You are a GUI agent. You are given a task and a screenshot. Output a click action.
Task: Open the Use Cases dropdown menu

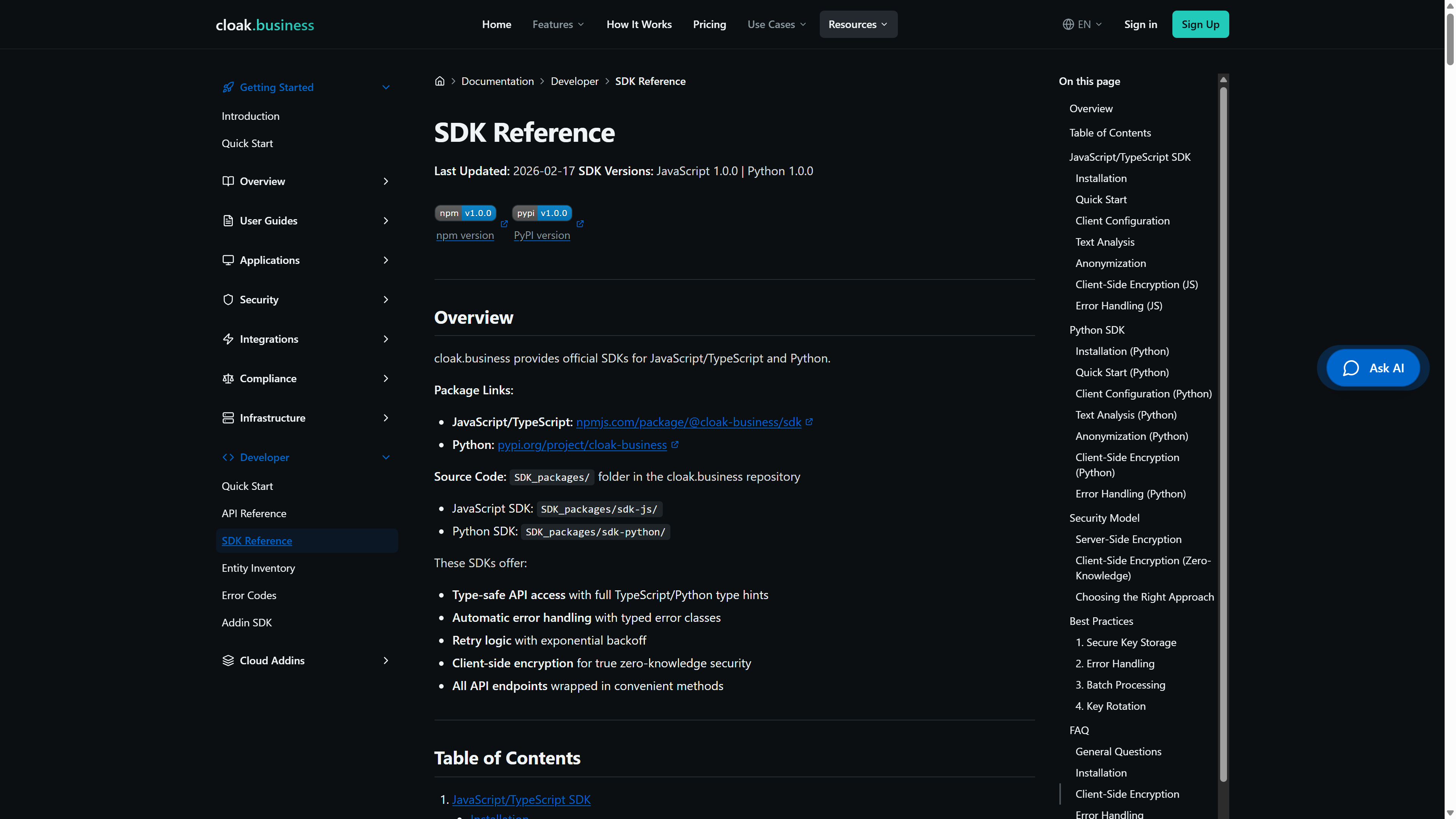[777, 24]
